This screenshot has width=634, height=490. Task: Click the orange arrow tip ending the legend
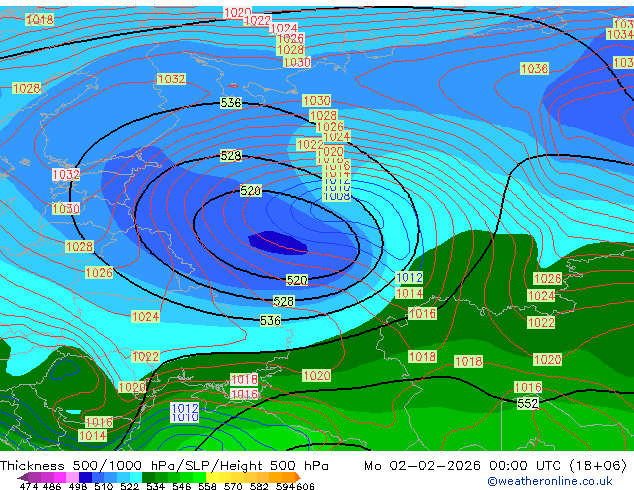(x=298, y=477)
